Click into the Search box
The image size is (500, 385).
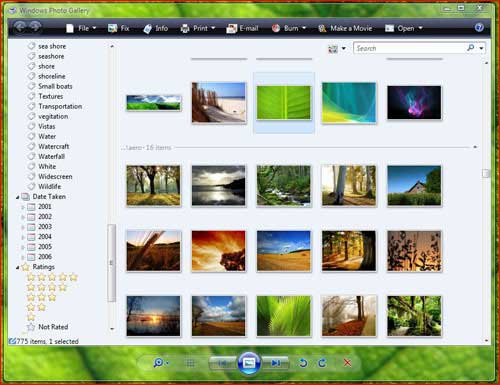pyautogui.click(x=410, y=48)
